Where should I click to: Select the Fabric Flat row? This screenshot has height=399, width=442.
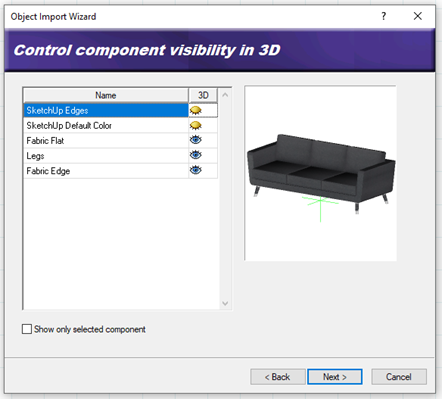[x=106, y=140]
